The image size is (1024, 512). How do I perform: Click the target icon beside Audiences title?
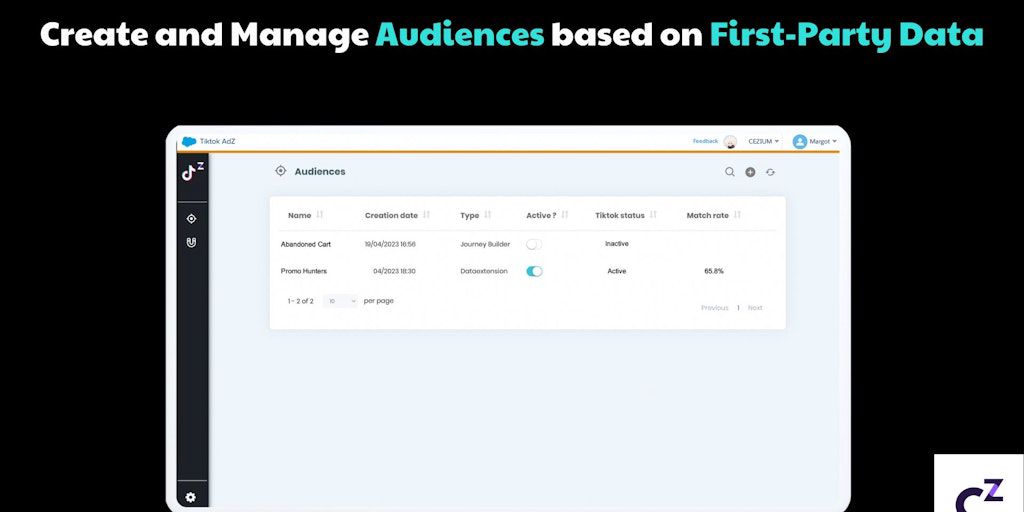point(281,171)
